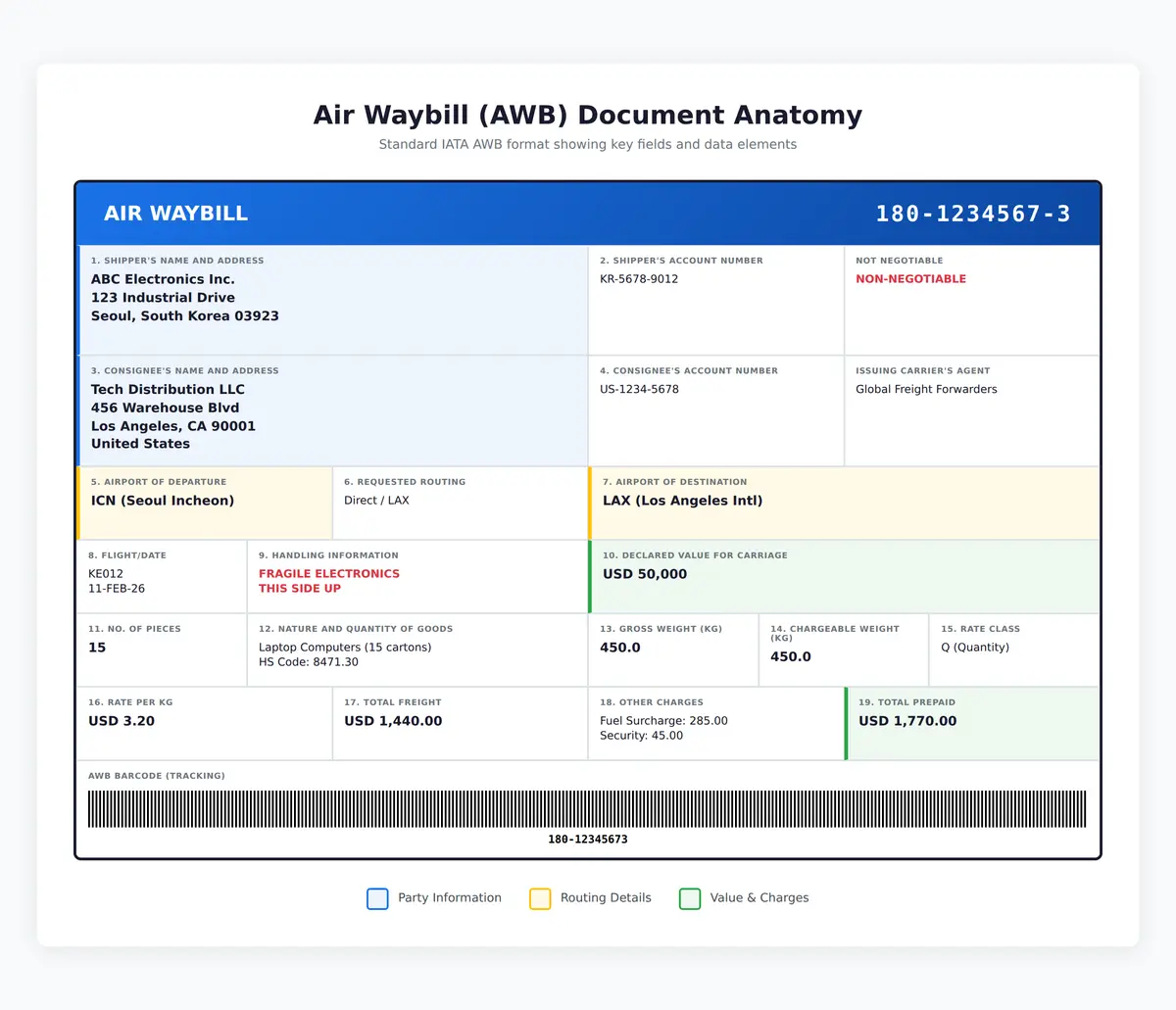Click the blue Party Information color swatch
The width and height of the screenshot is (1176, 1010).
[377, 898]
